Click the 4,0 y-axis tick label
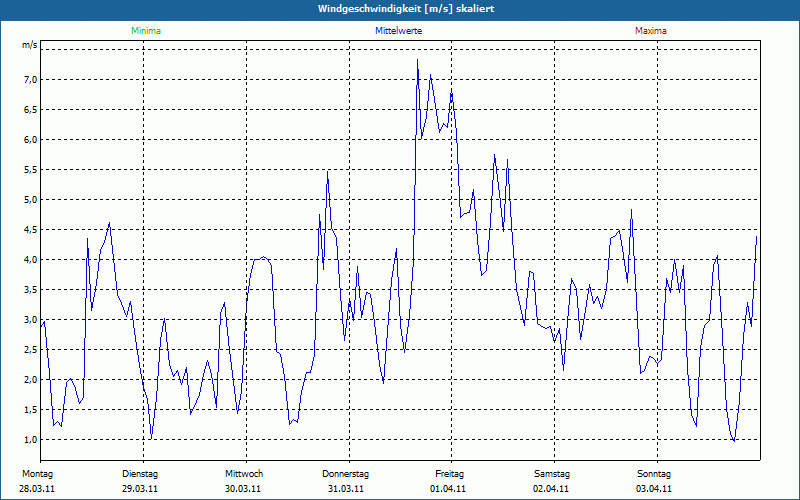 point(30,260)
